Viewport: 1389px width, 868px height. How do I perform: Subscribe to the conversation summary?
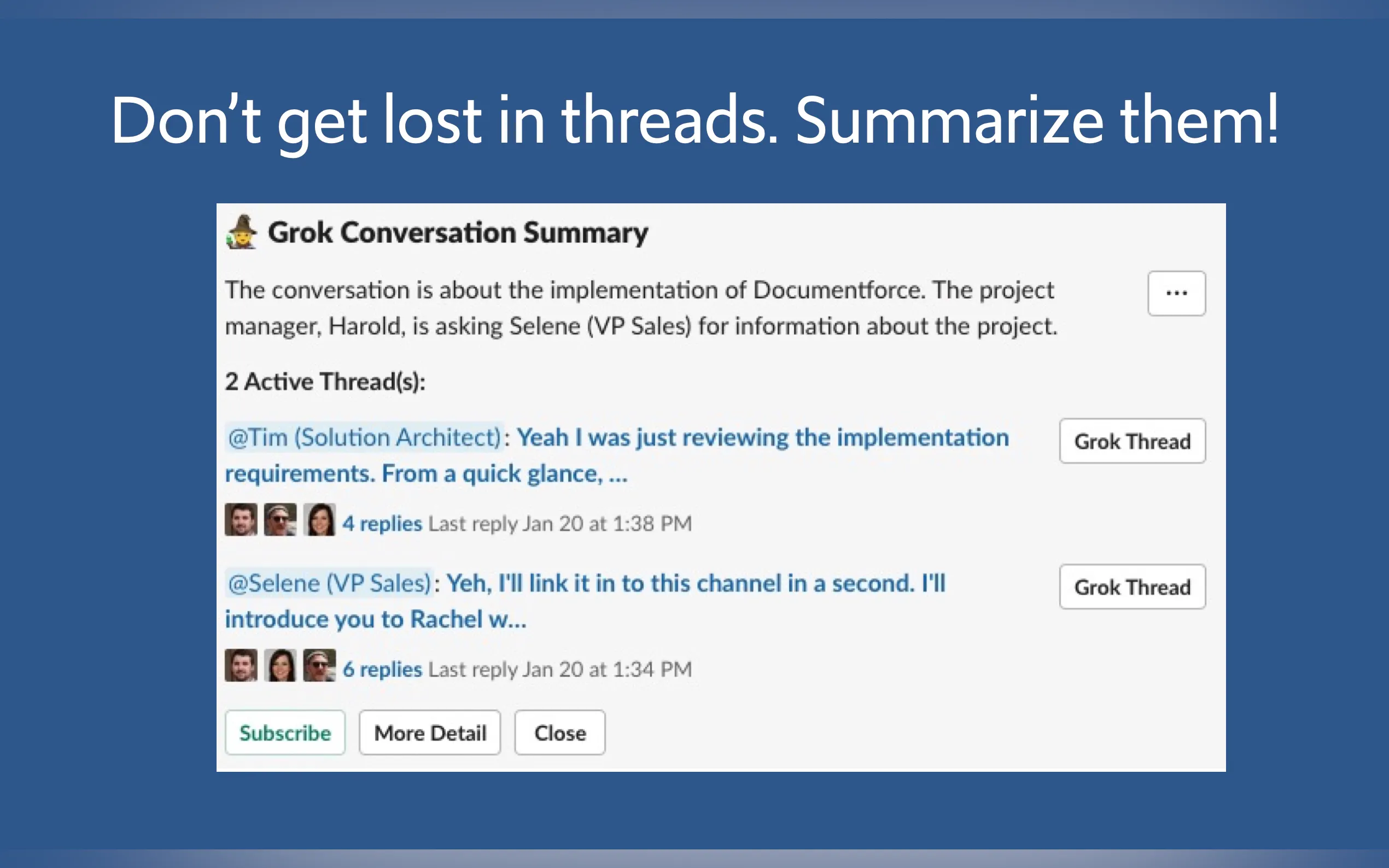click(285, 732)
